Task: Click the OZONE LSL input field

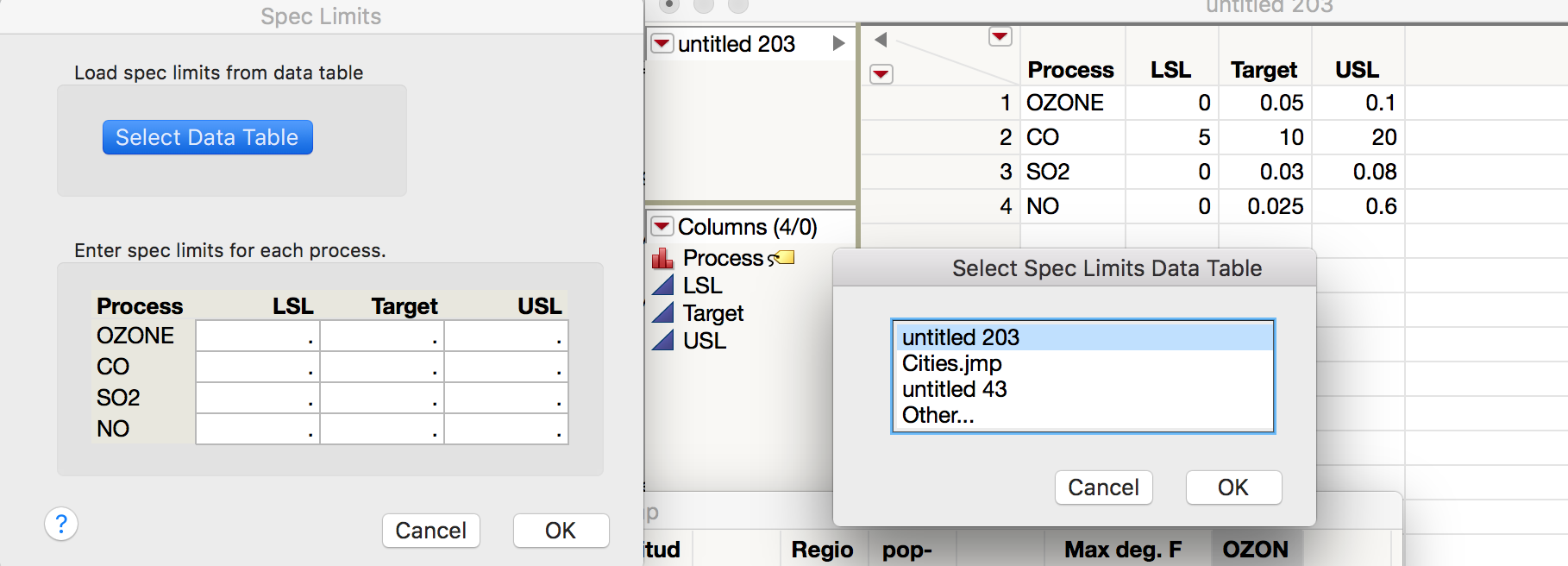Action: (x=257, y=336)
